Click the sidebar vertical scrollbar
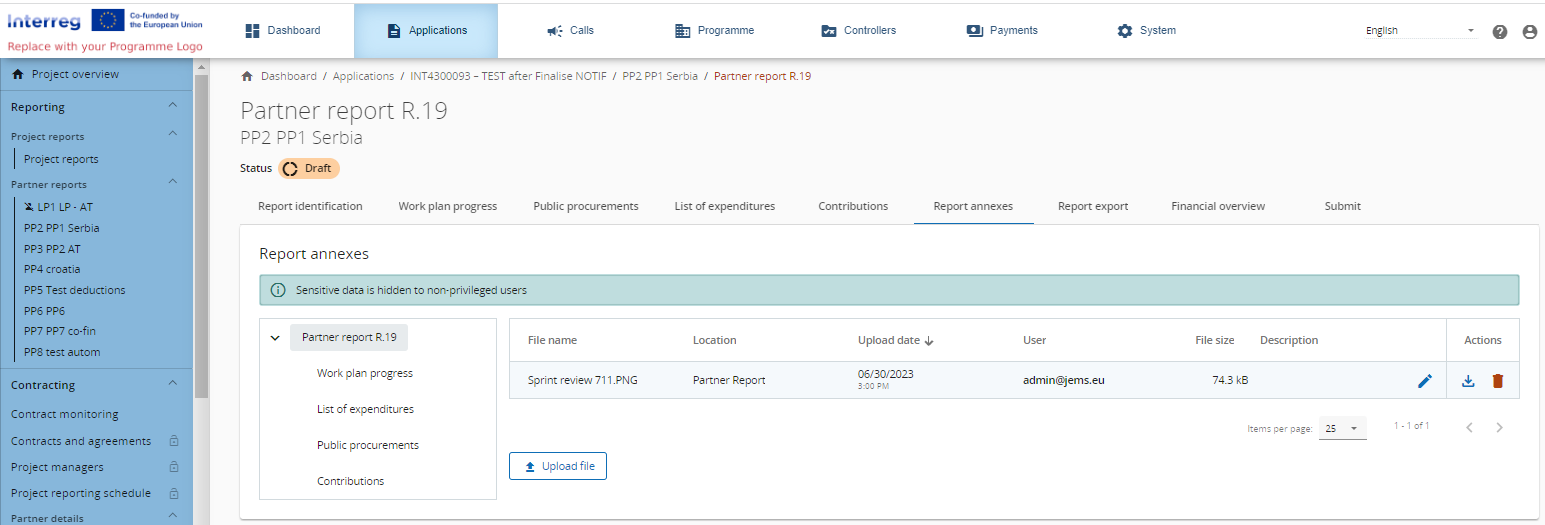Screen dimensions: 1545x525 pos(201,230)
